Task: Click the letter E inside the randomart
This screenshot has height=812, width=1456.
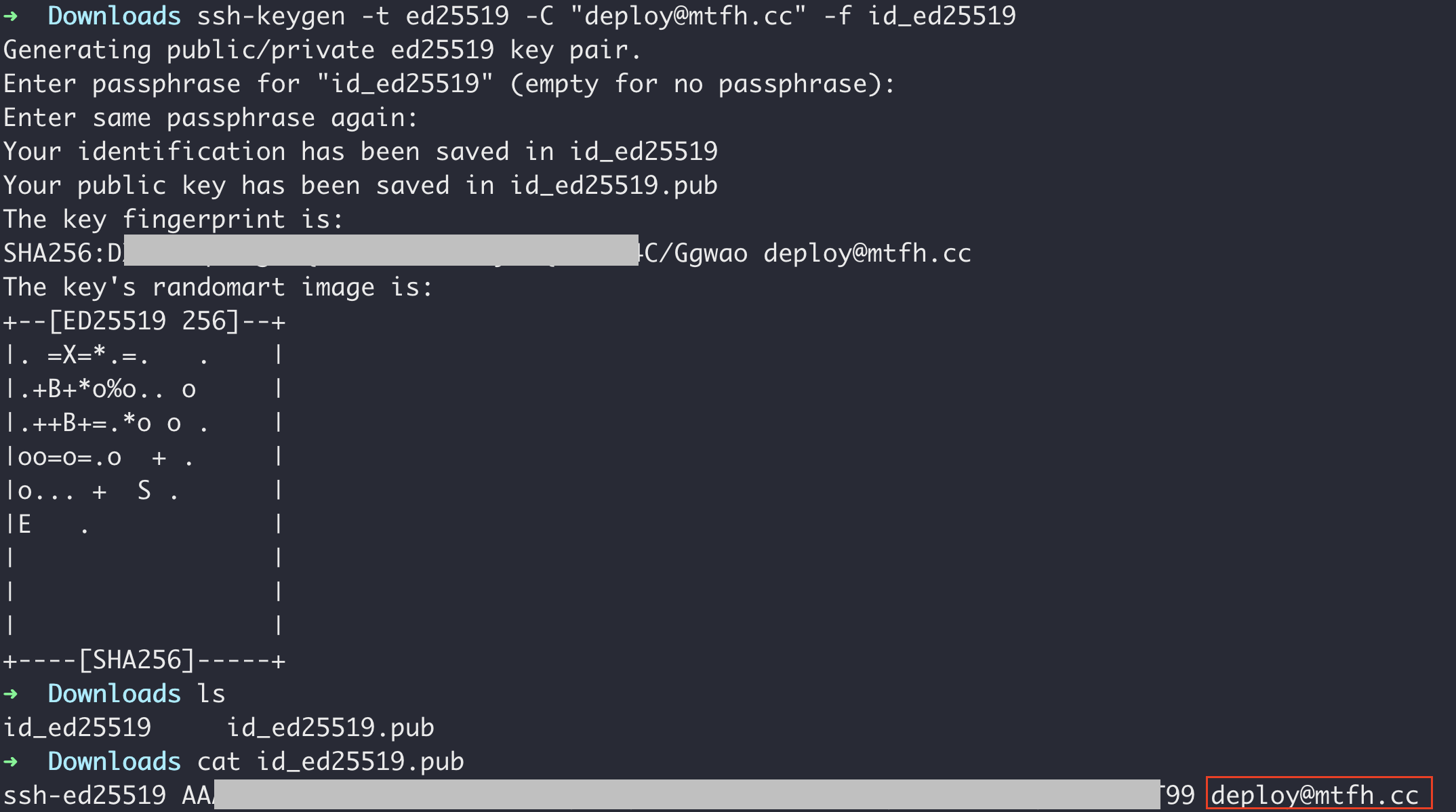Action: [24, 525]
